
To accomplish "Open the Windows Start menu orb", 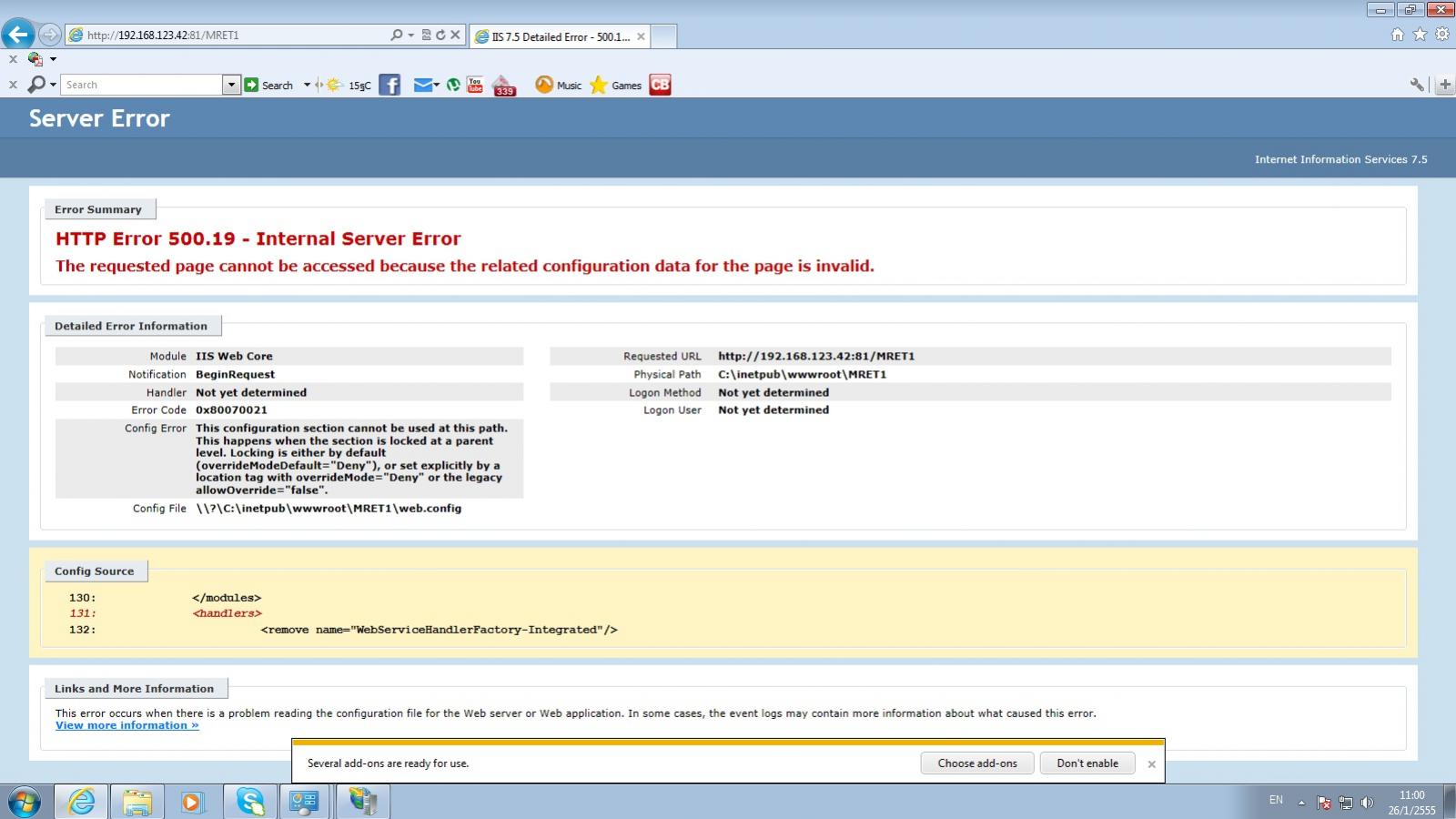I will pos(24,802).
